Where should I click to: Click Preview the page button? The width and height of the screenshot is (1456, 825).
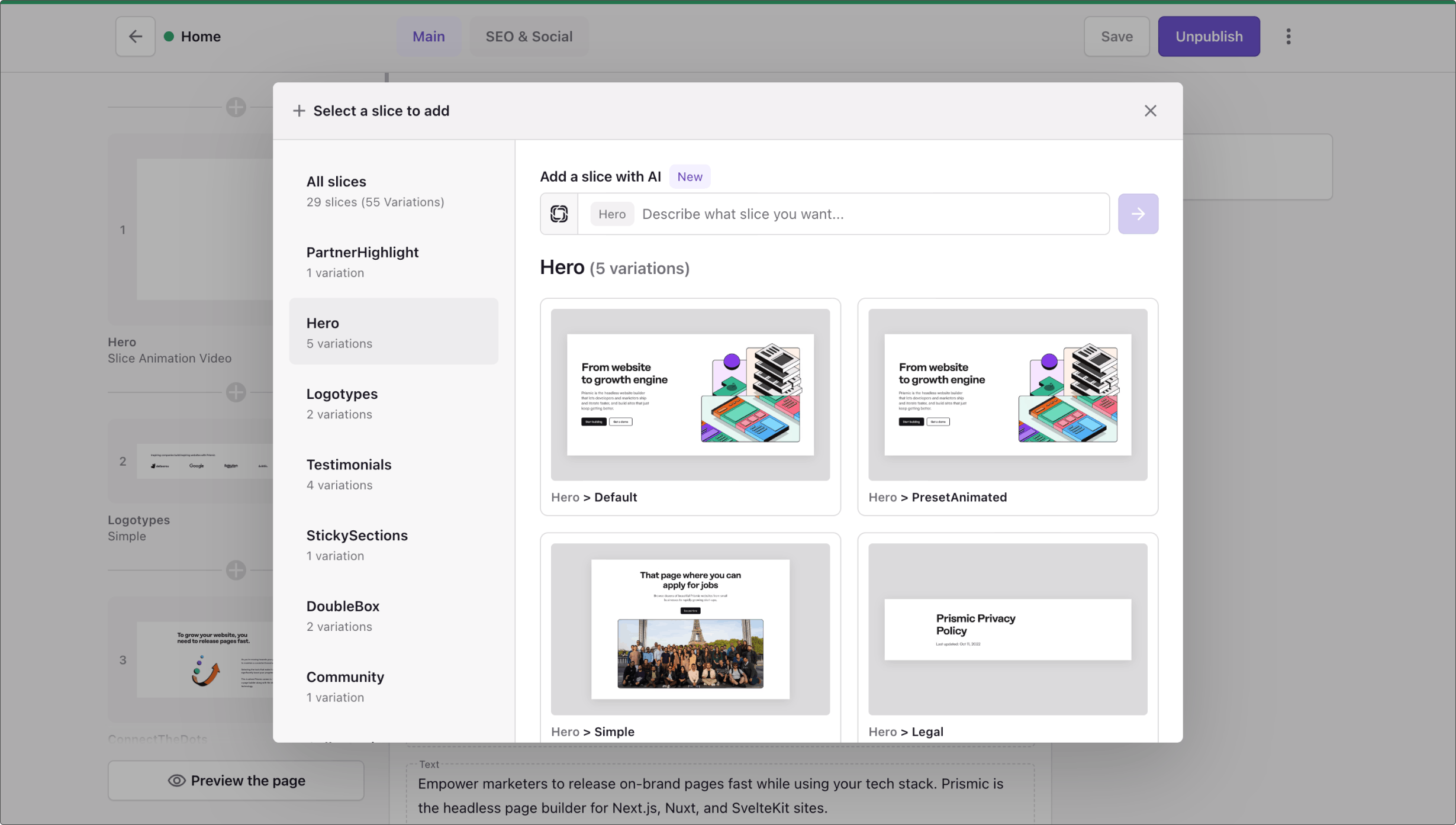236,780
